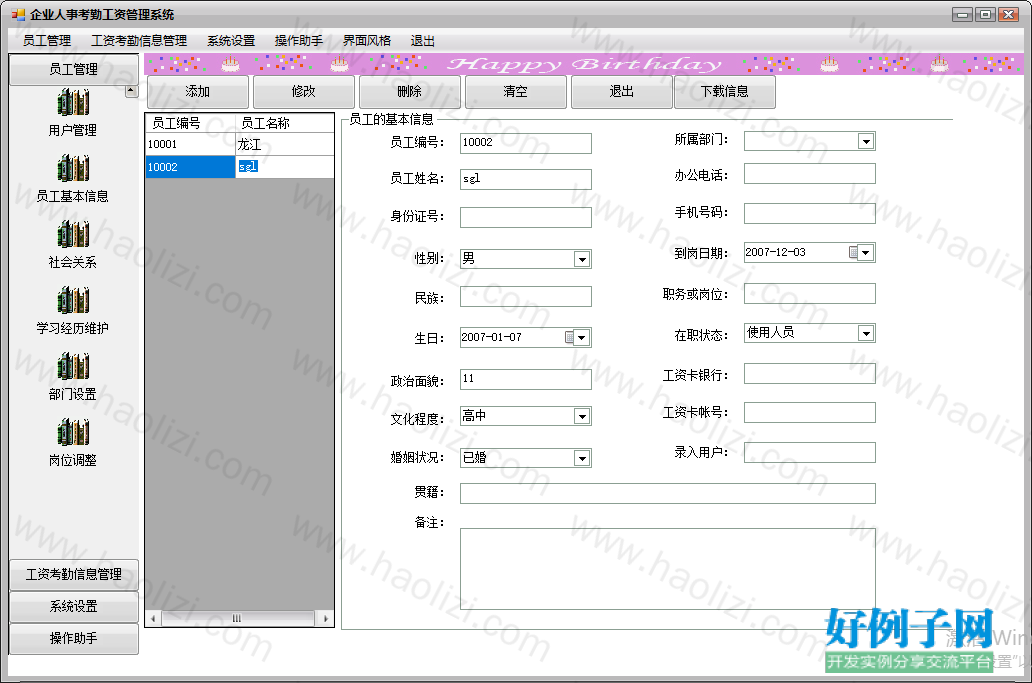Click the 手机号码 input field

click(810, 213)
